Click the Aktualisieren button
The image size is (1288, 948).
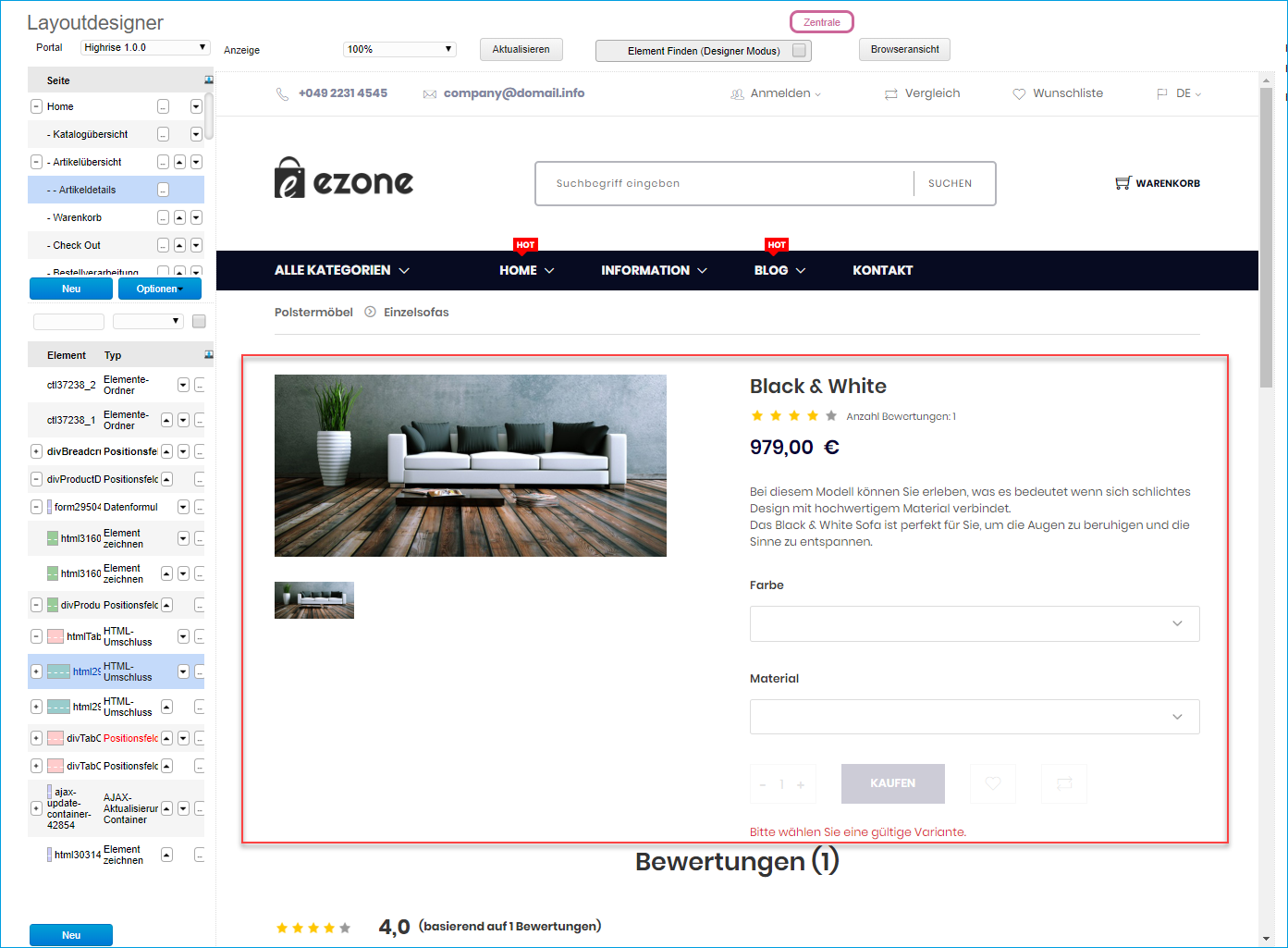tap(521, 50)
